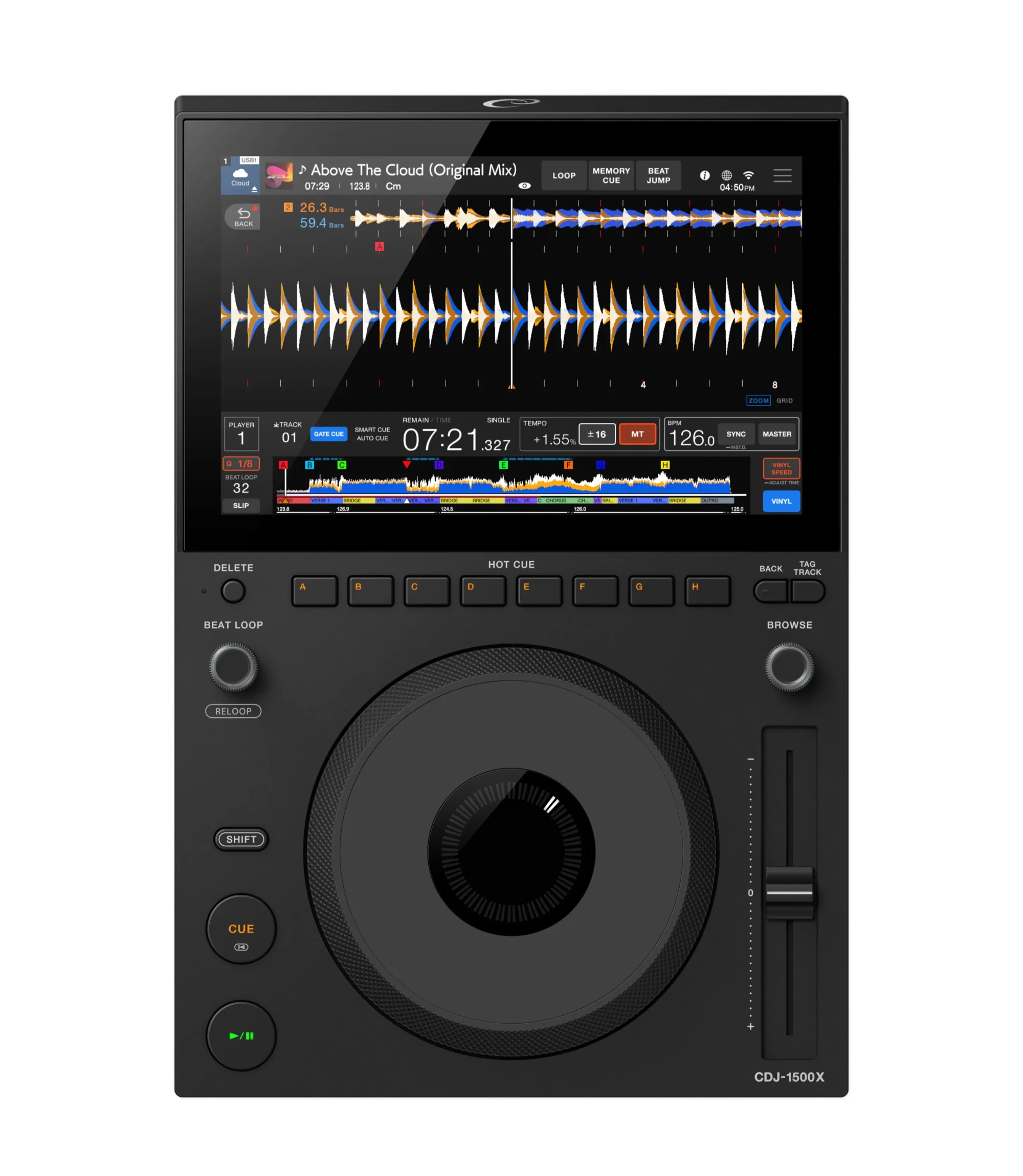The height and width of the screenshot is (1176, 1023).
Task: Tap the Wi-Fi status icon
Action: (748, 175)
